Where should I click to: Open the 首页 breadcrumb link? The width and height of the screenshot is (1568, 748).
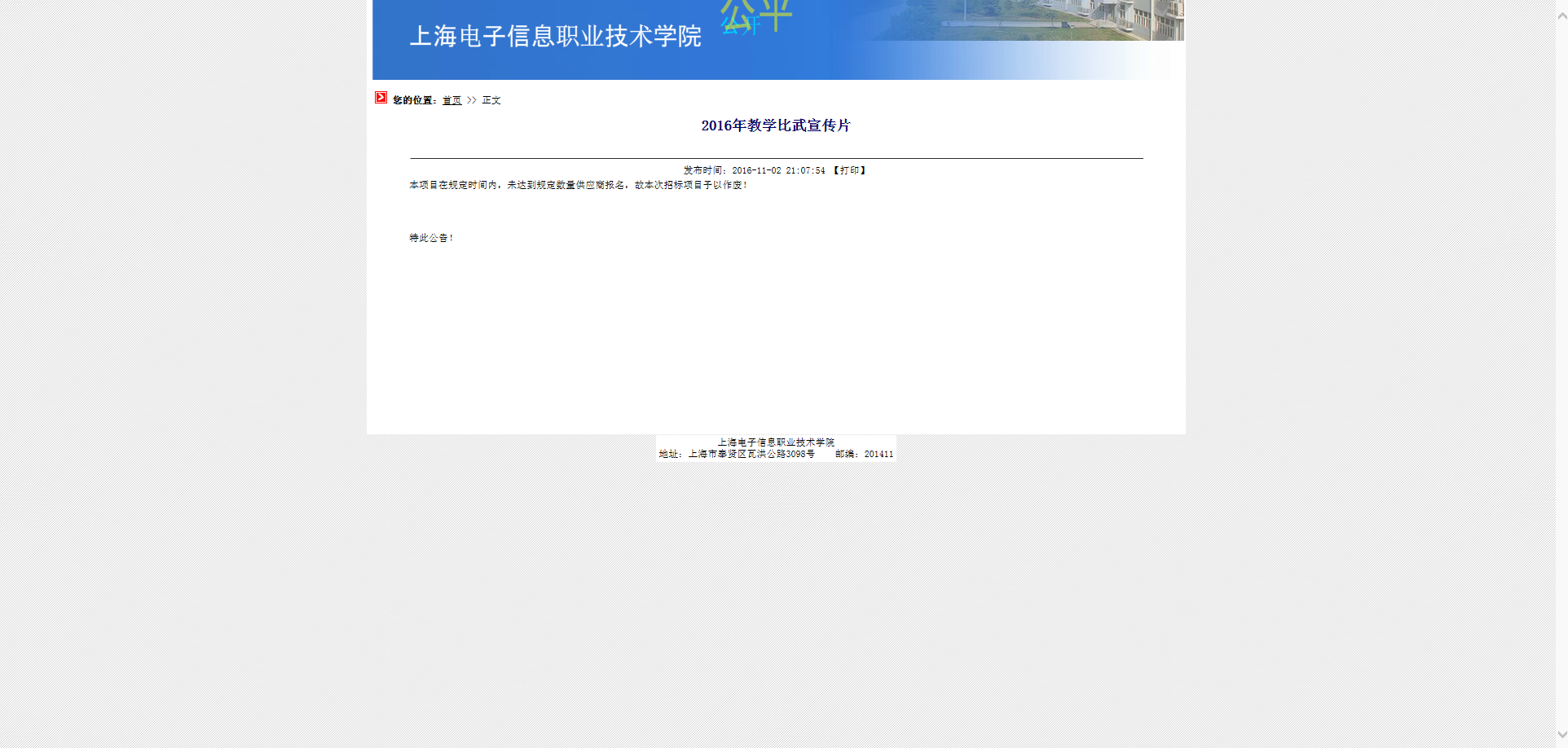point(451,100)
